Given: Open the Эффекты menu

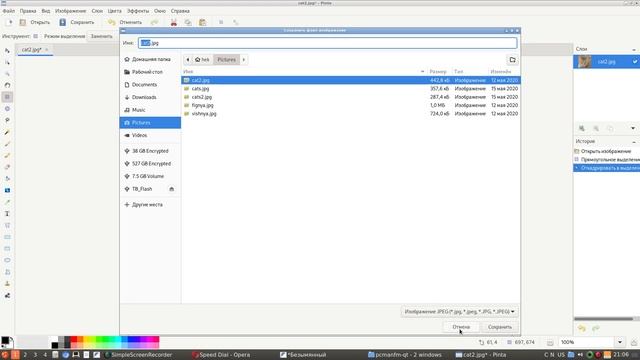Looking at the screenshot, I should [x=138, y=11].
